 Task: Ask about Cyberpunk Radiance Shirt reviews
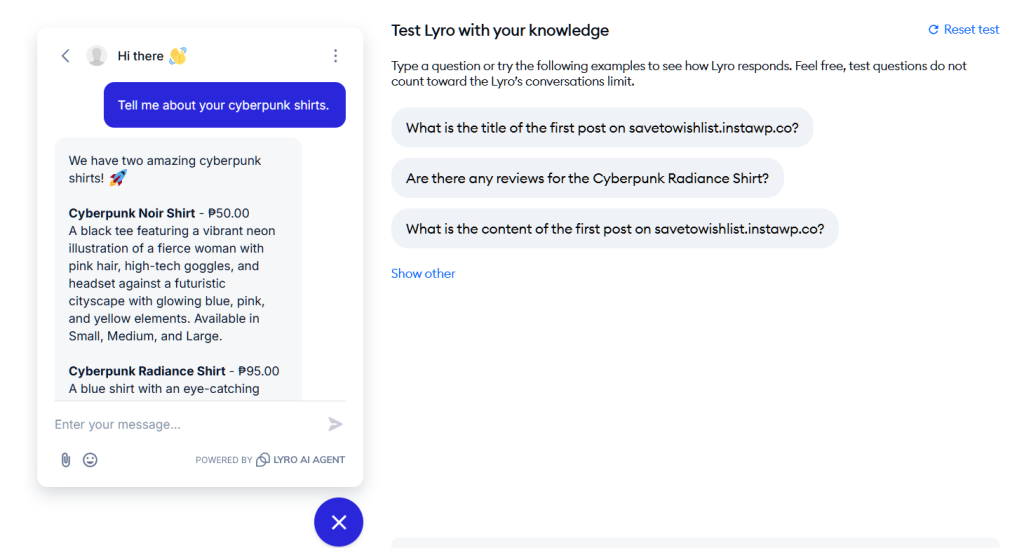[x=587, y=178]
